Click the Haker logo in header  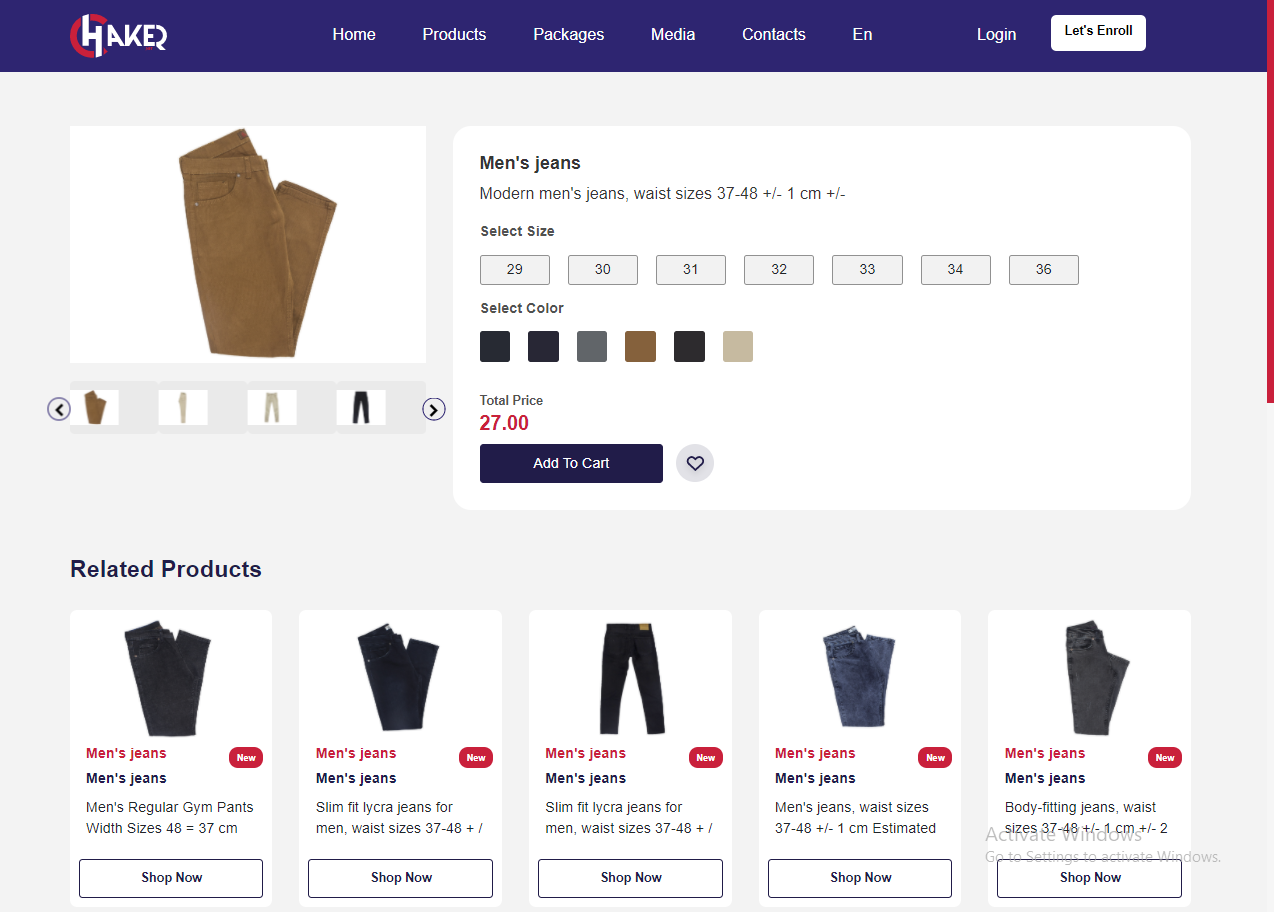tap(119, 35)
